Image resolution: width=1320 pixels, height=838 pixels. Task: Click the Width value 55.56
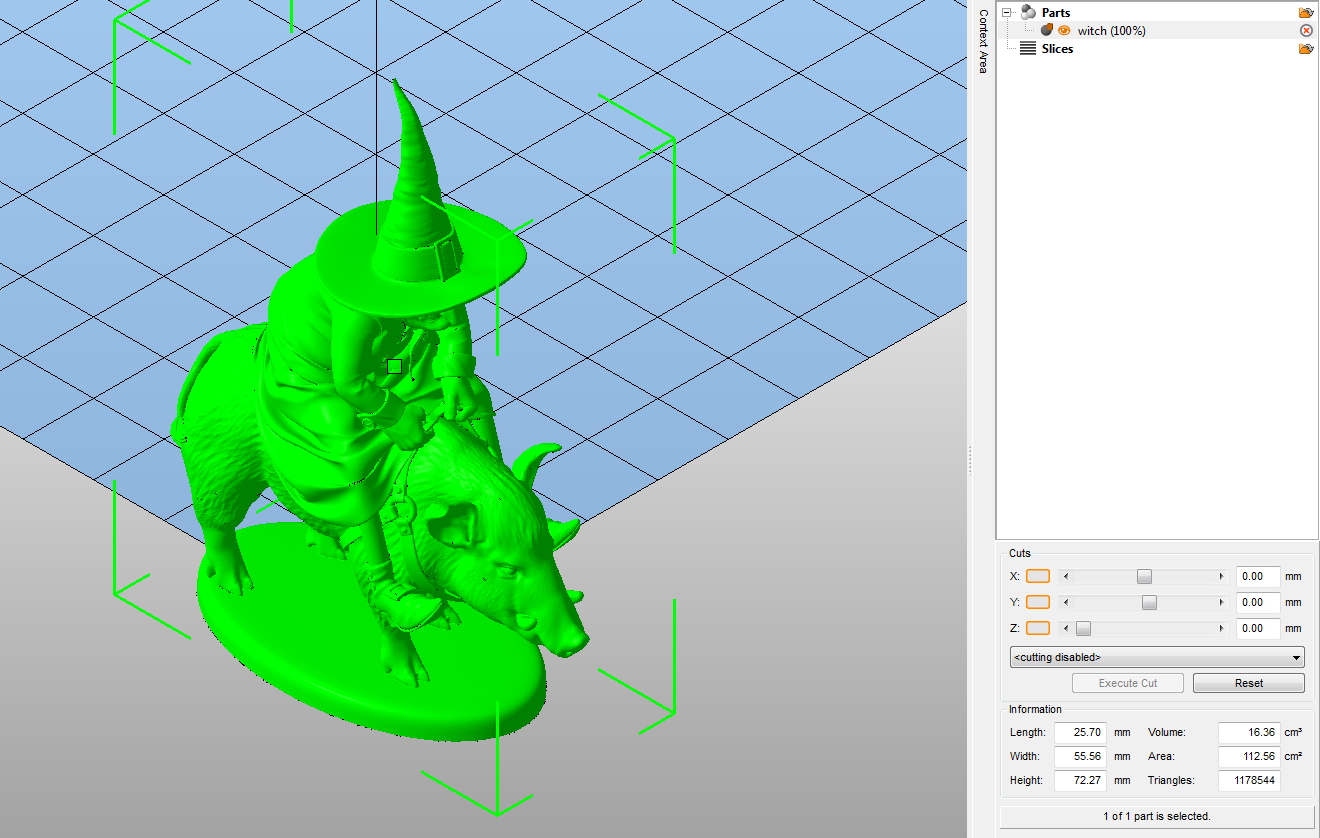click(x=1080, y=756)
